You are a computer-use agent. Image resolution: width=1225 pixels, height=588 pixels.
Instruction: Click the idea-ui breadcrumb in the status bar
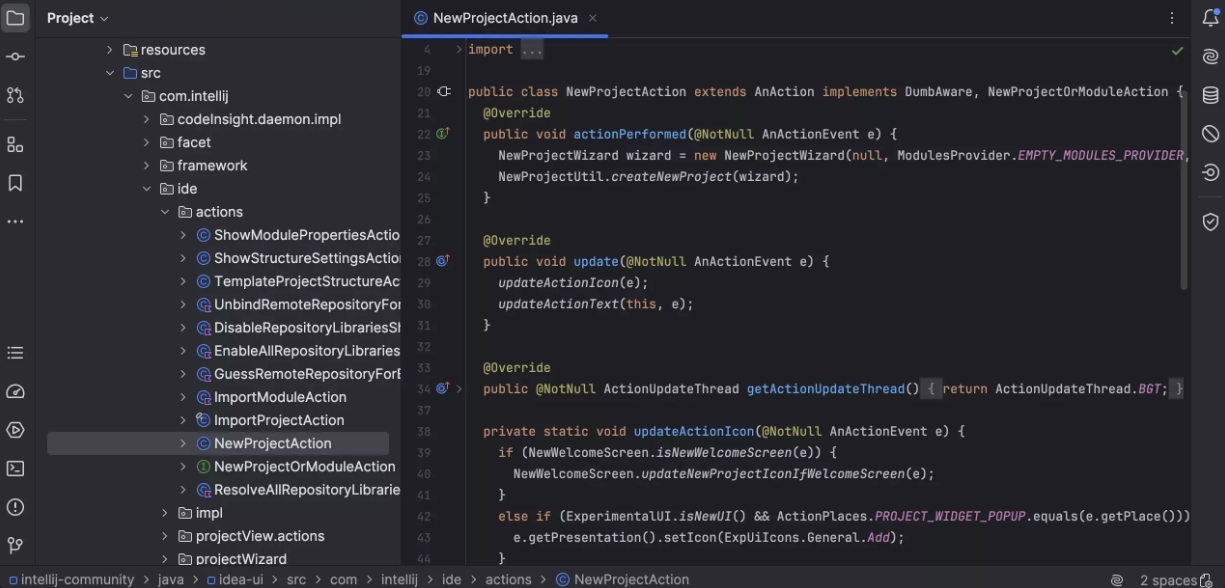click(x=239, y=580)
